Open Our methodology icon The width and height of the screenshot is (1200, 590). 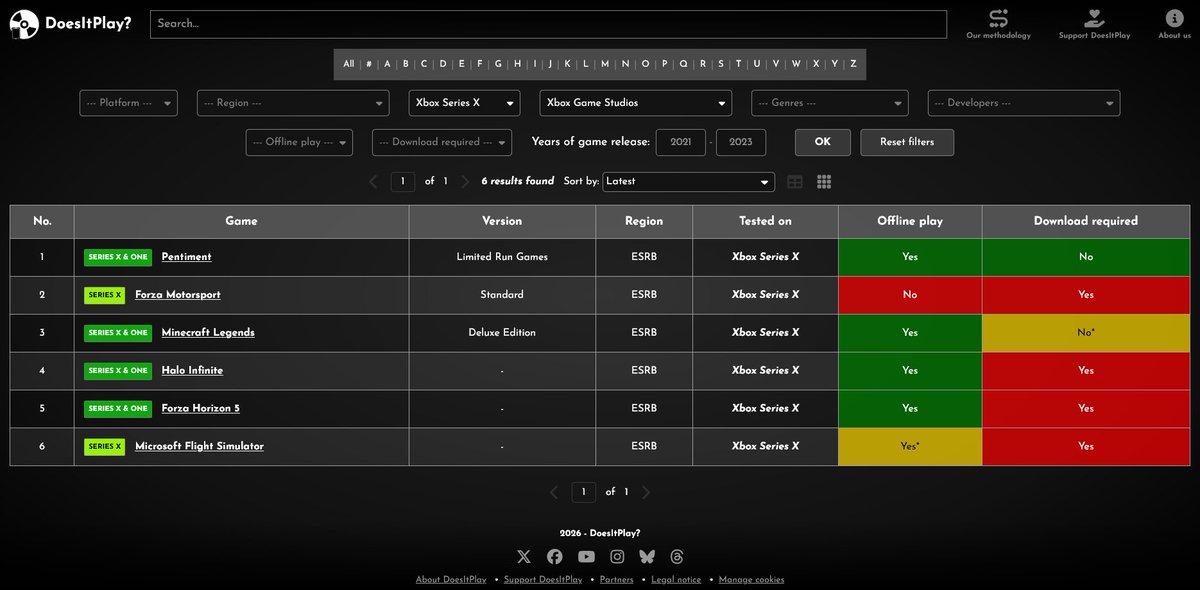point(998,18)
